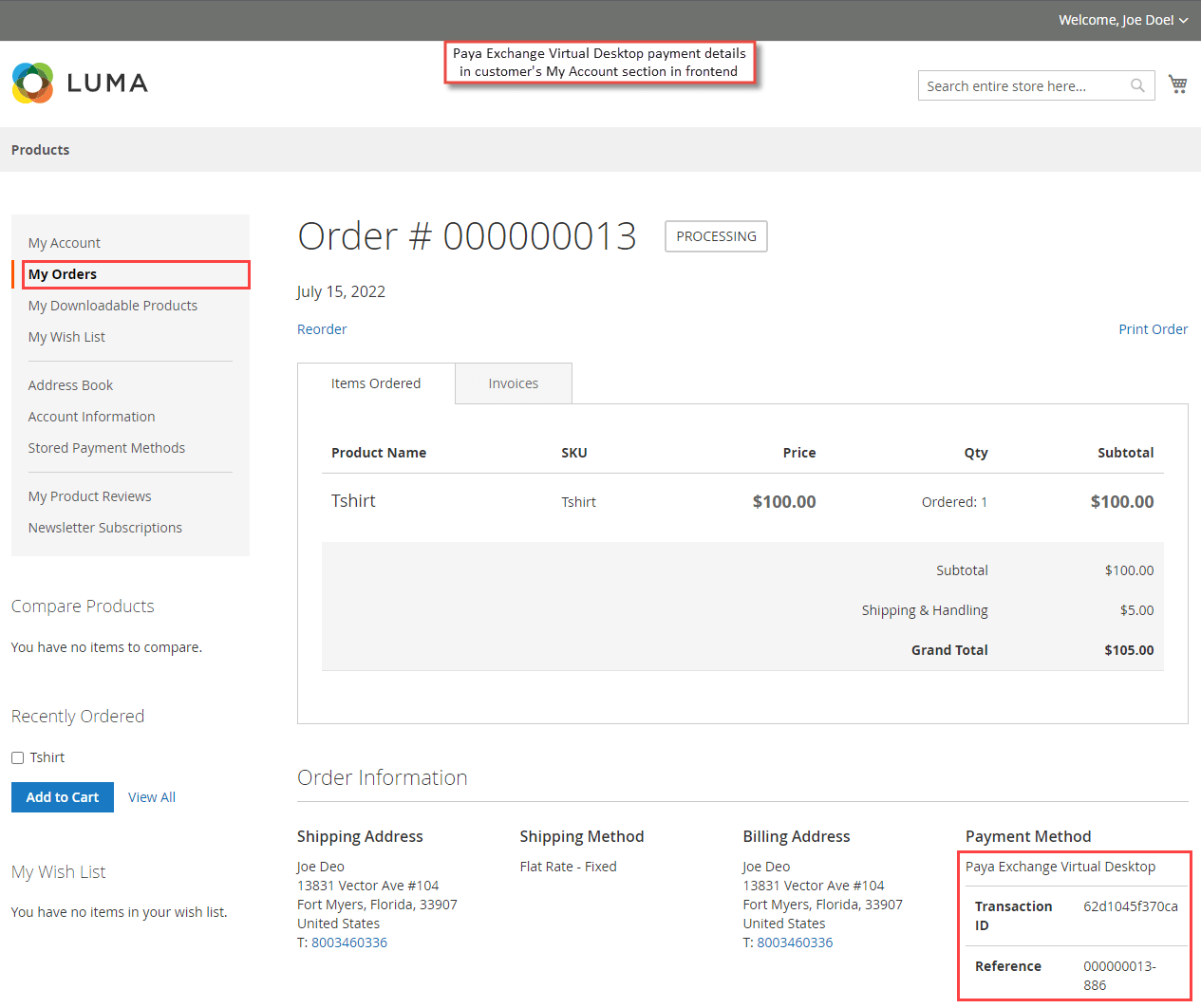Expand the Welcome, Joe Doe account dropdown
The height and width of the screenshot is (1008, 1201).
[1123, 20]
